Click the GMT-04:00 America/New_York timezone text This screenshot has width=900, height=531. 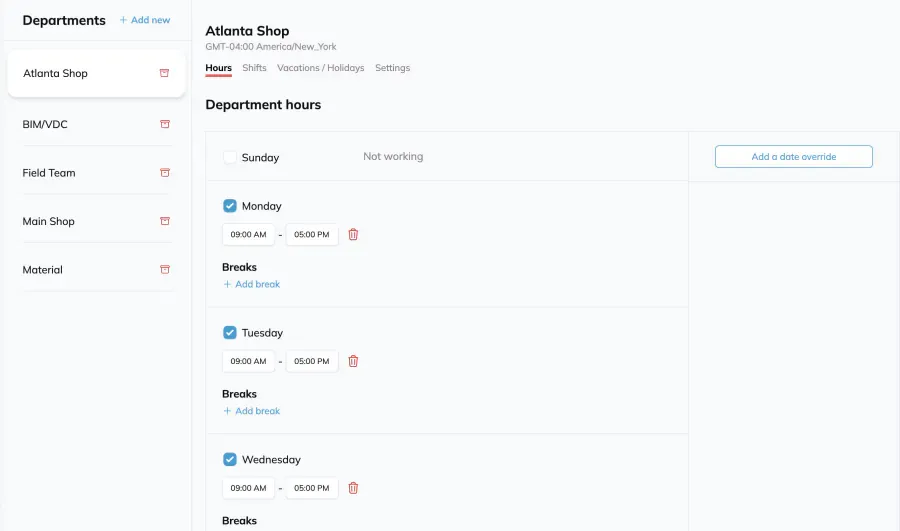271,46
